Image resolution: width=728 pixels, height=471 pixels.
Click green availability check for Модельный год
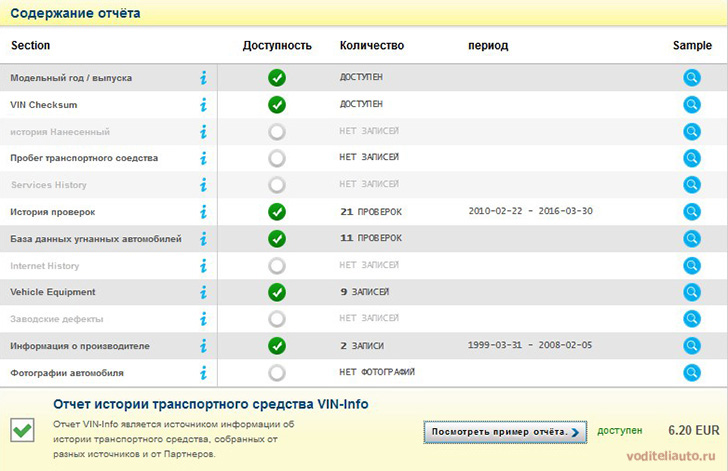point(277,77)
